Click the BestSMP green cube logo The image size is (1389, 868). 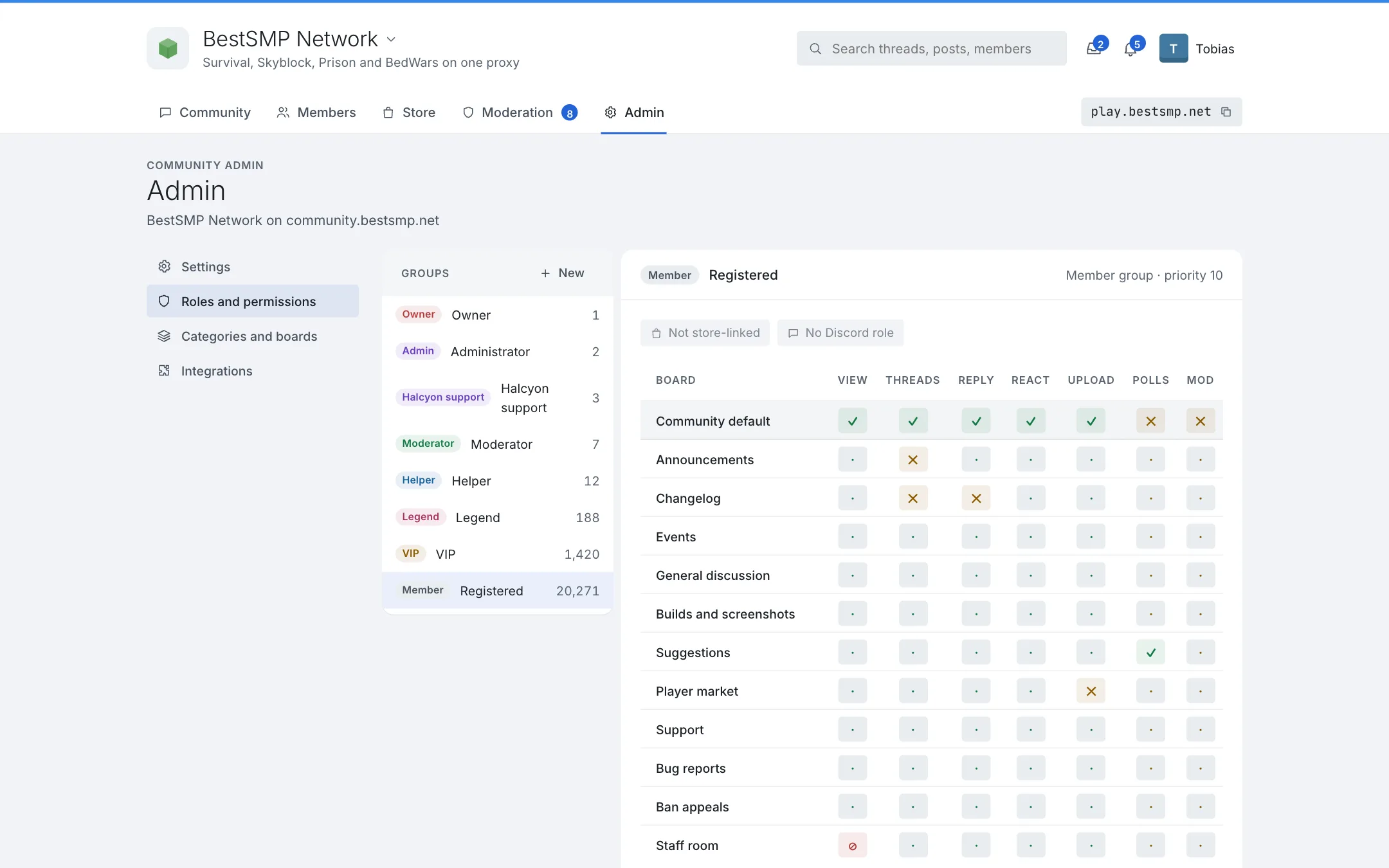point(168,48)
